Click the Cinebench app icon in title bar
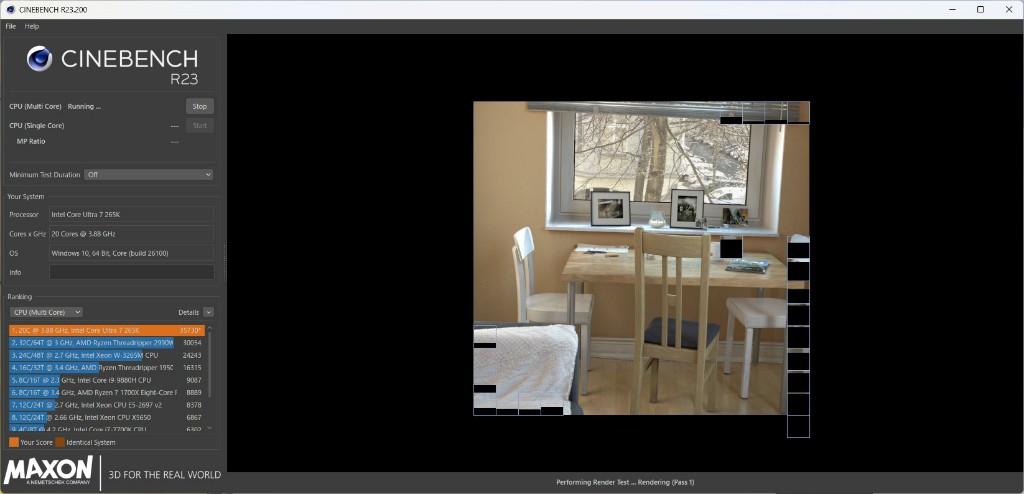The height and width of the screenshot is (494, 1024). [10, 9]
